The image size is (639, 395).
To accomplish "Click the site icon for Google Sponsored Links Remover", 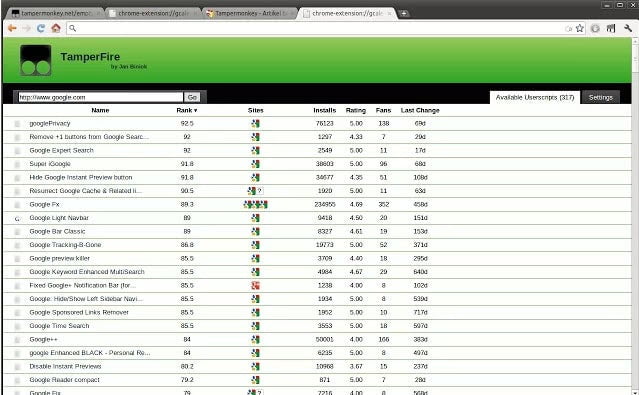I will (255, 312).
